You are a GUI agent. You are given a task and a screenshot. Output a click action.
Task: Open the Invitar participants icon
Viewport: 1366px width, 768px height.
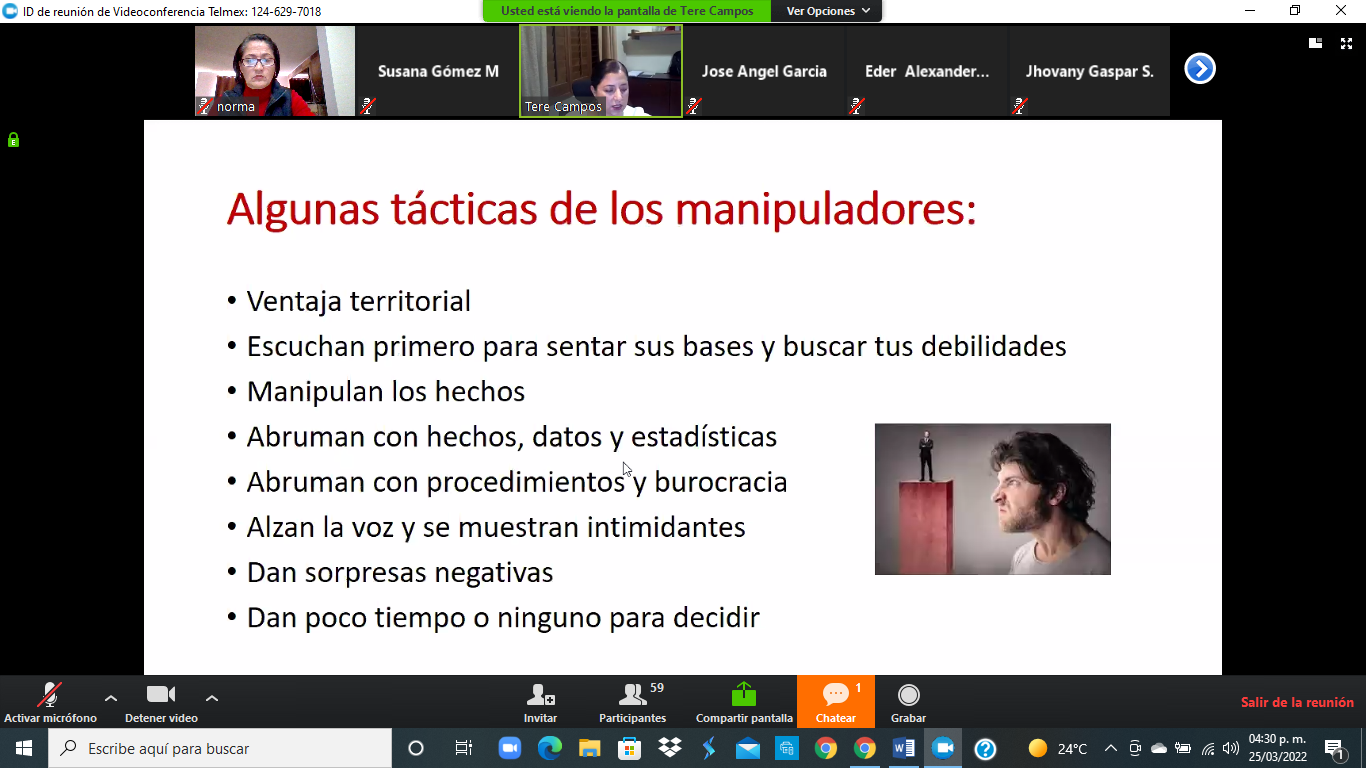click(x=540, y=695)
